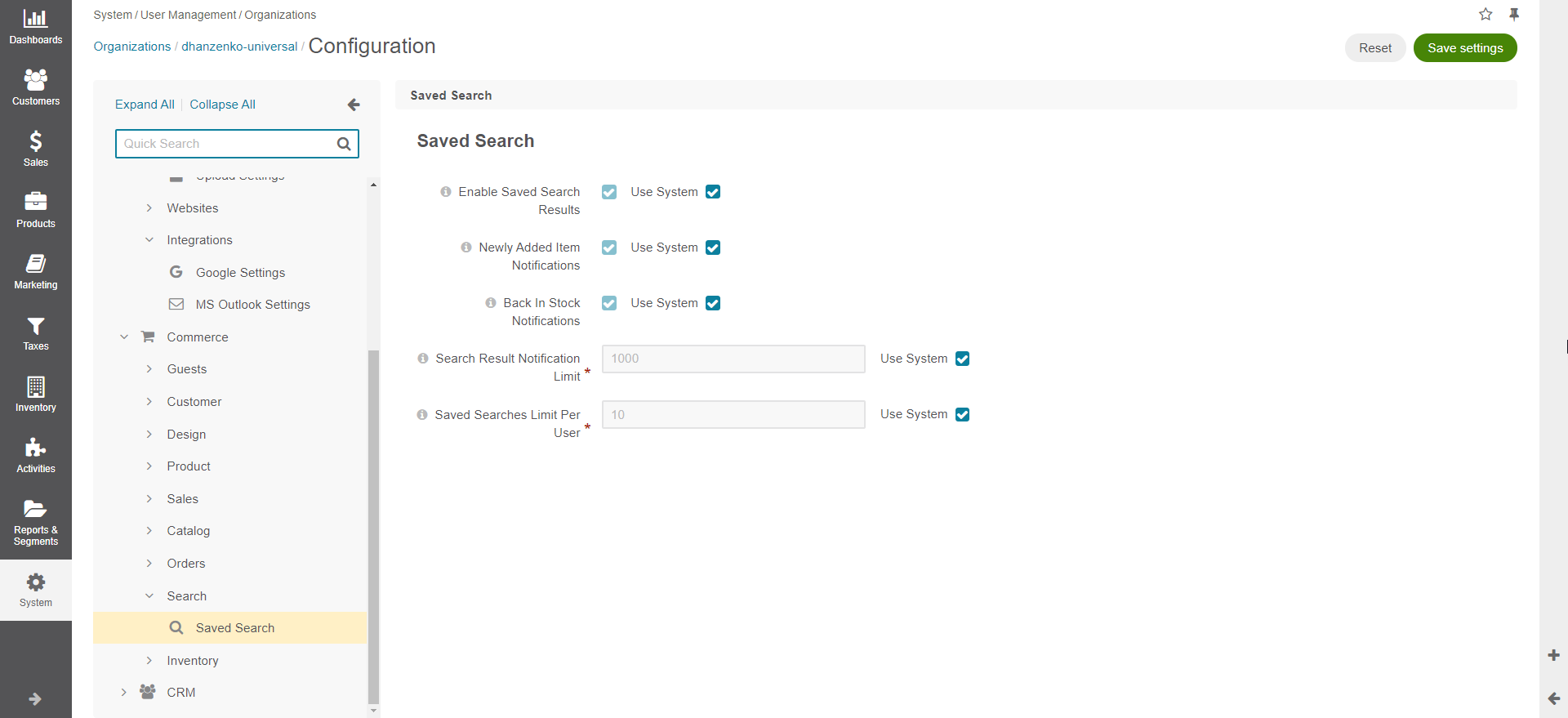Uncheck Use System for Enable Saved Search Results
This screenshot has height=718, width=1568.
pos(713,192)
